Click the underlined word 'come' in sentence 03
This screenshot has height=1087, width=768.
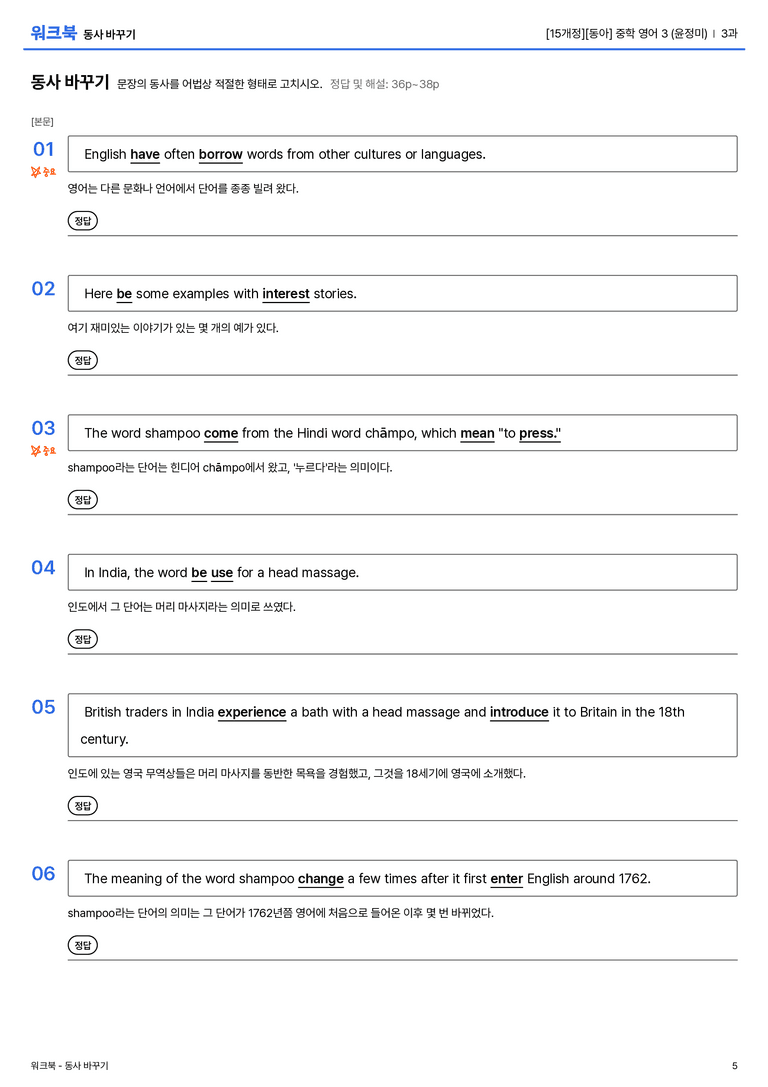tap(221, 433)
